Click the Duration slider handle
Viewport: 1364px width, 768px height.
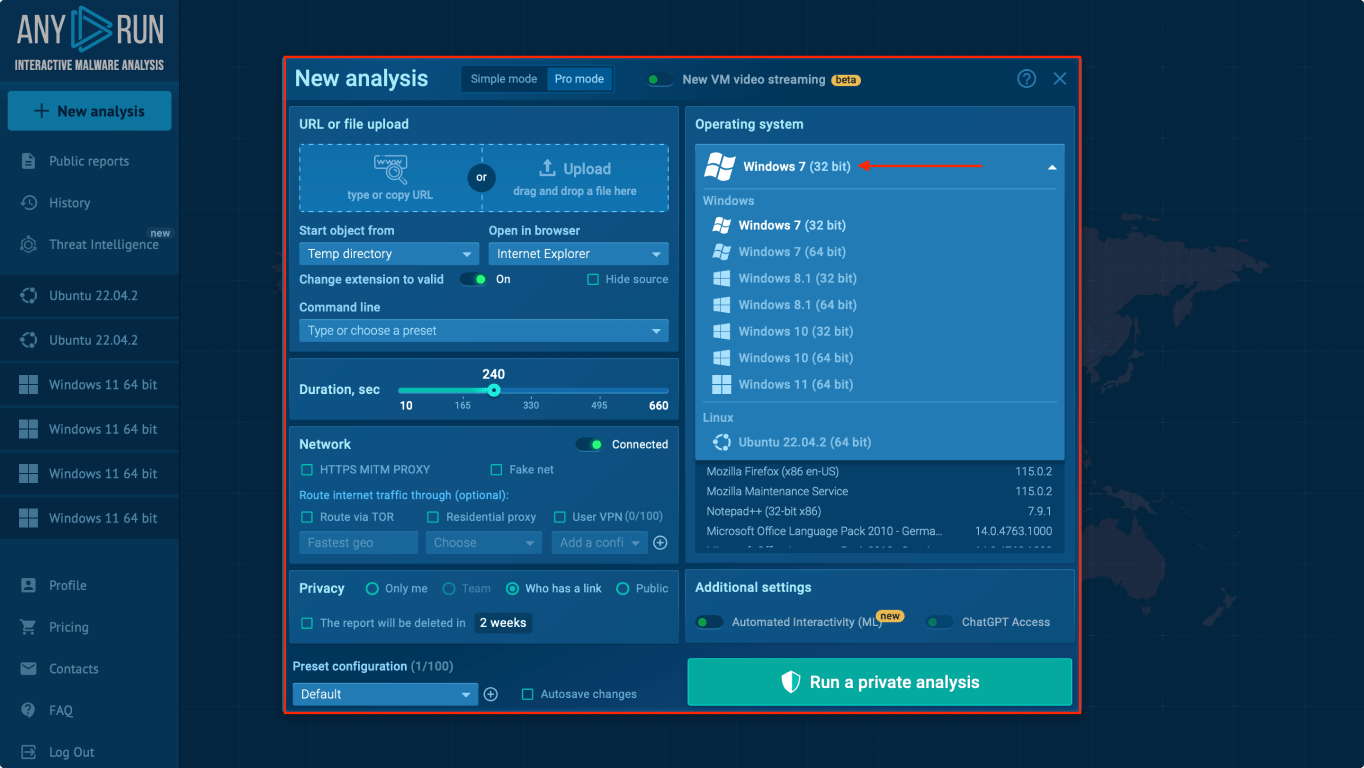click(494, 390)
